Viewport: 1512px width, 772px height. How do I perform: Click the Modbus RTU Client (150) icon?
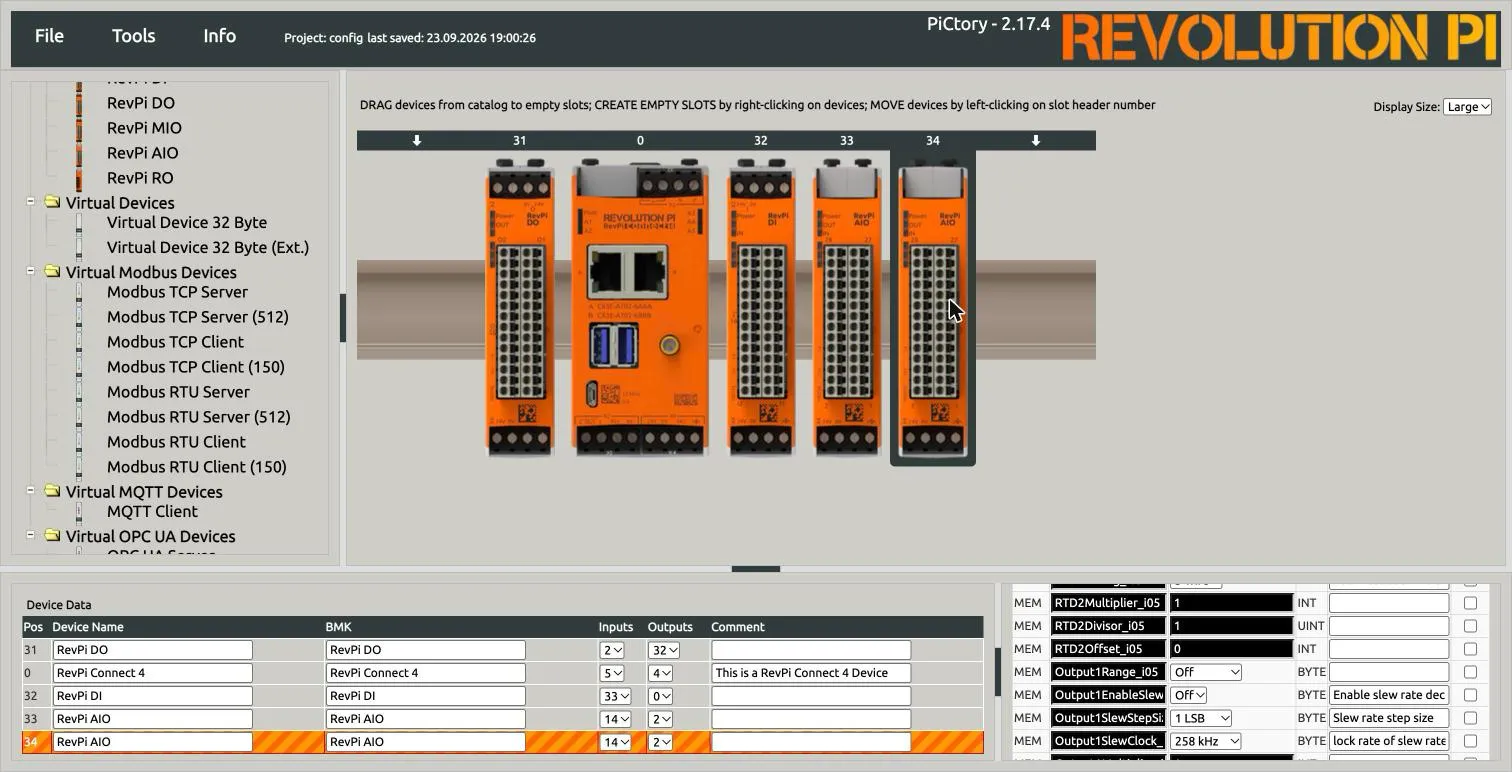pyautogui.click(x=79, y=467)
